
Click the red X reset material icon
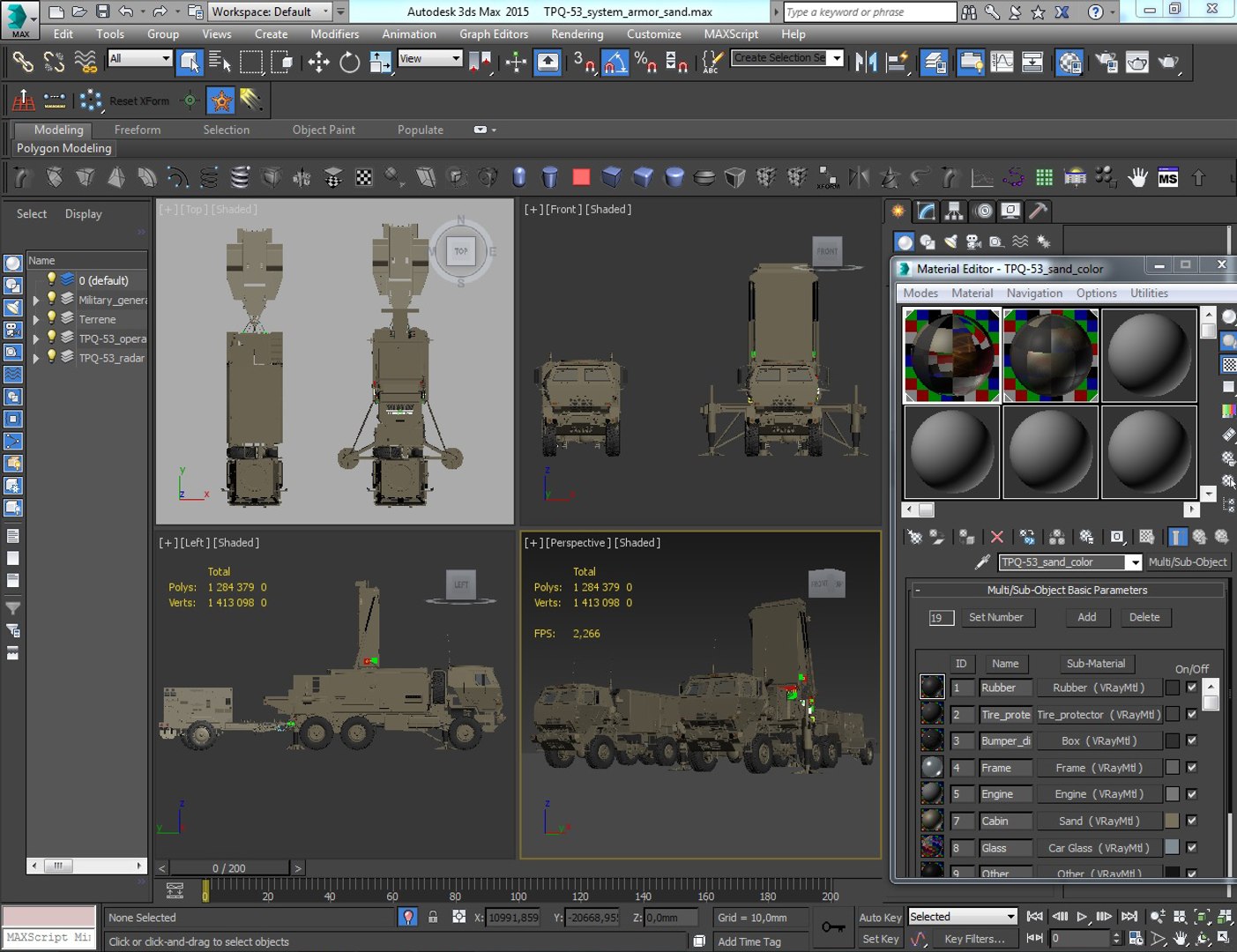[996, 536]
